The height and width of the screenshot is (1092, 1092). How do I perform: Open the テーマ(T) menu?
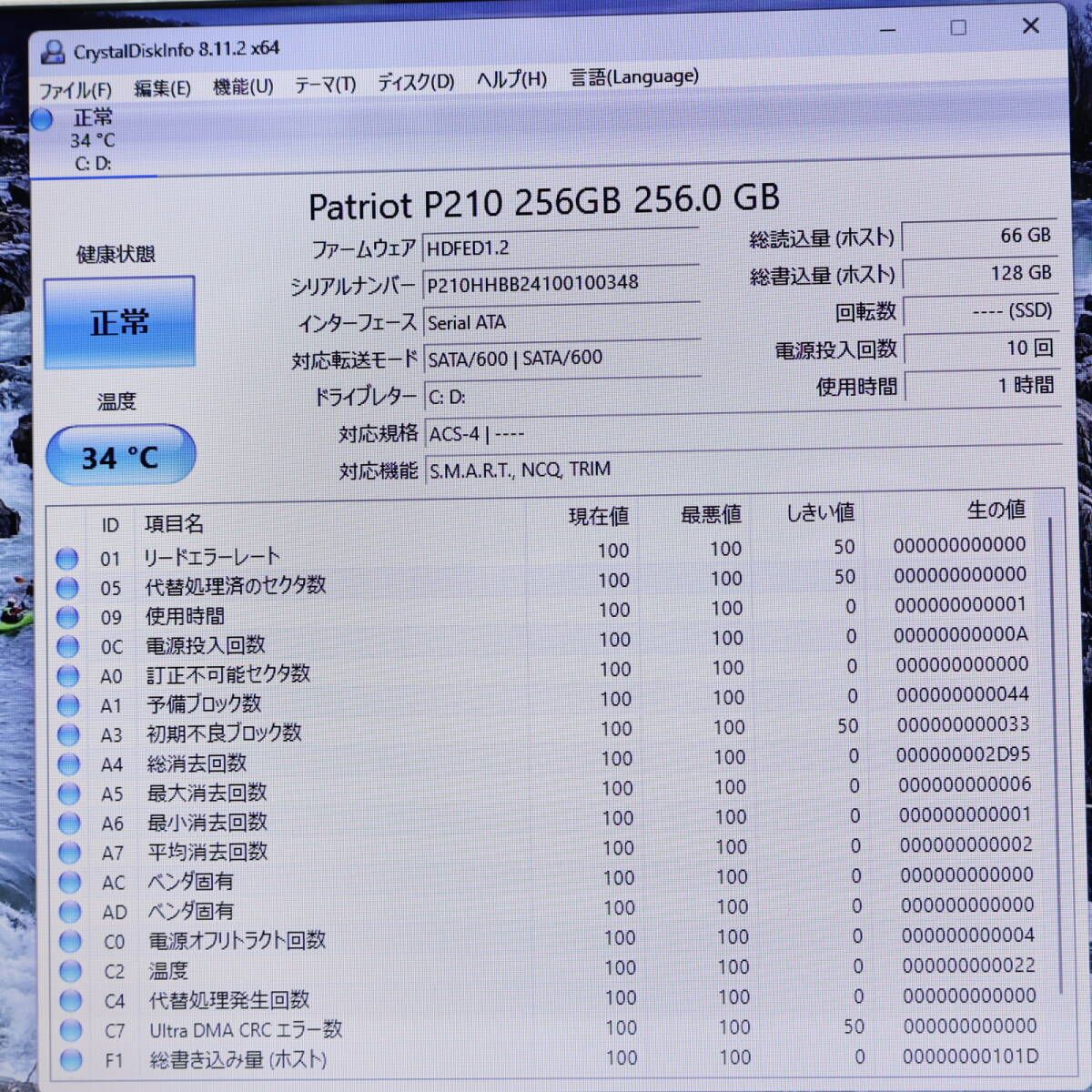[x=325, y=85]
